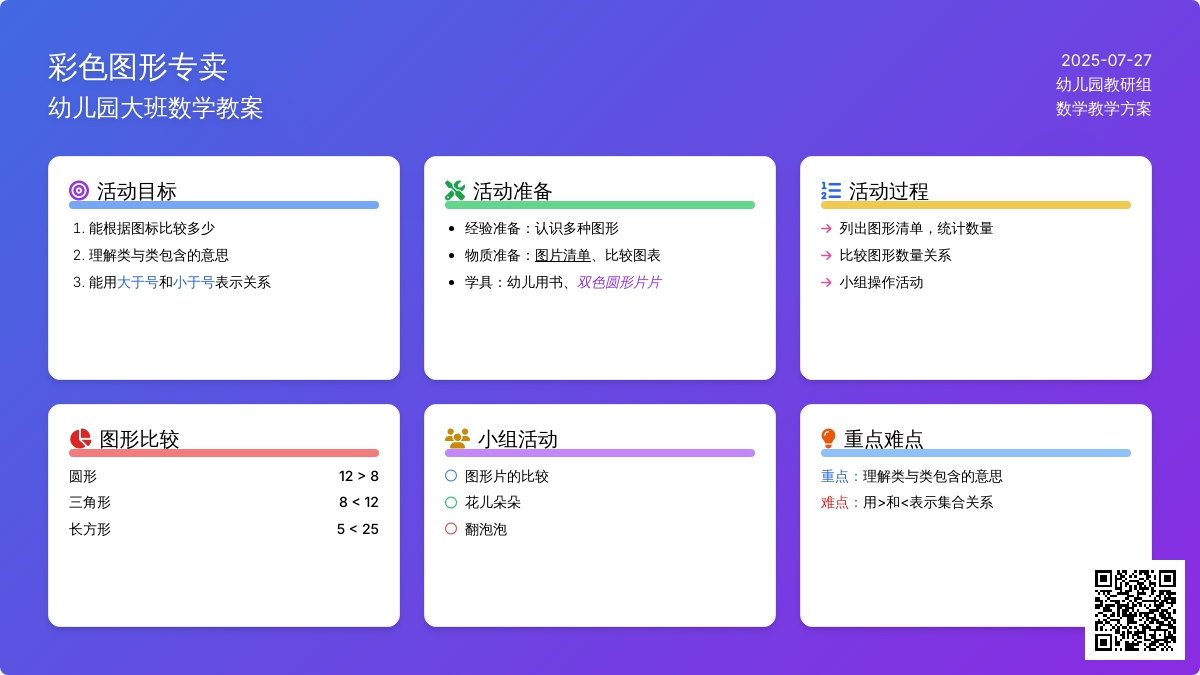Click the QR code image
The width and height of the screenshot is (1200, 675).
[1135, 610]
